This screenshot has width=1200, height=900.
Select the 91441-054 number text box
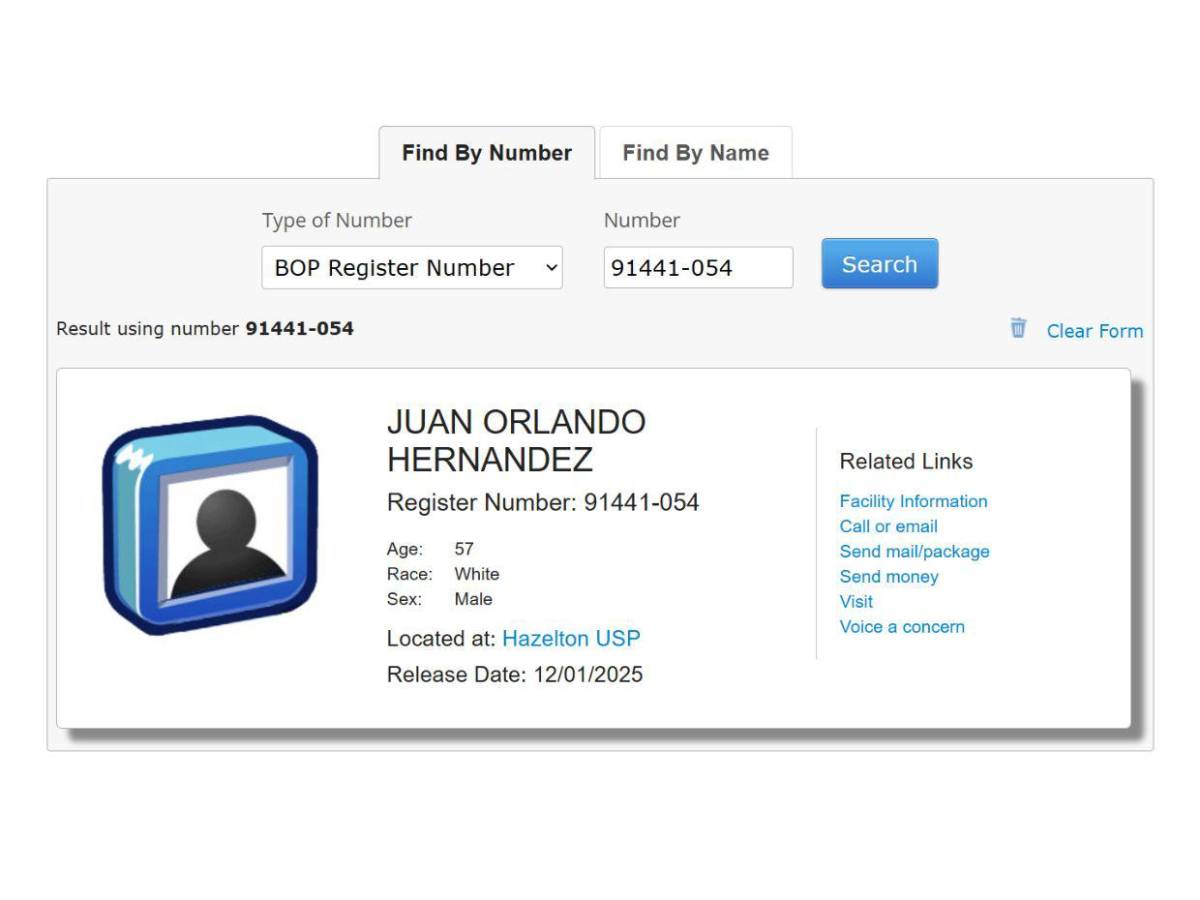click(698, 266)
